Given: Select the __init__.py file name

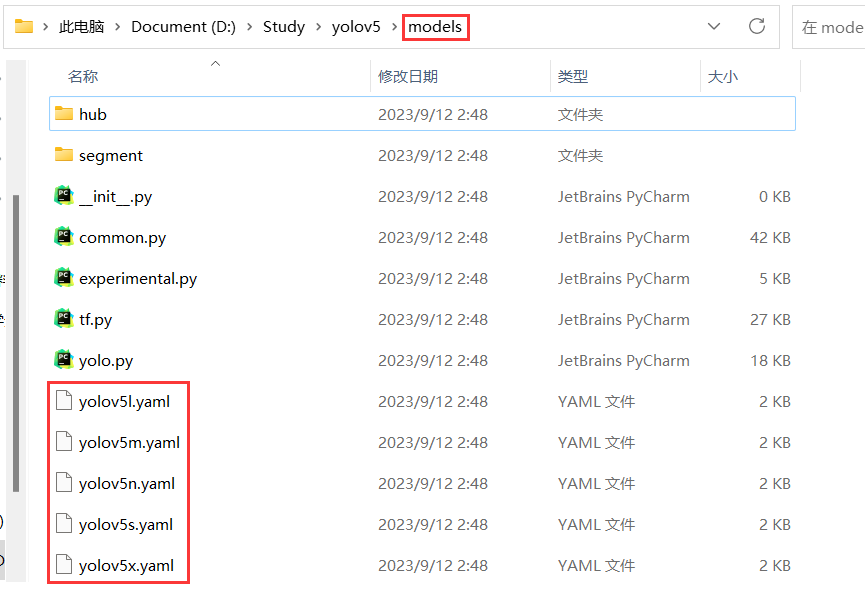Looking at the screenshot, I should tap(115, 196).
